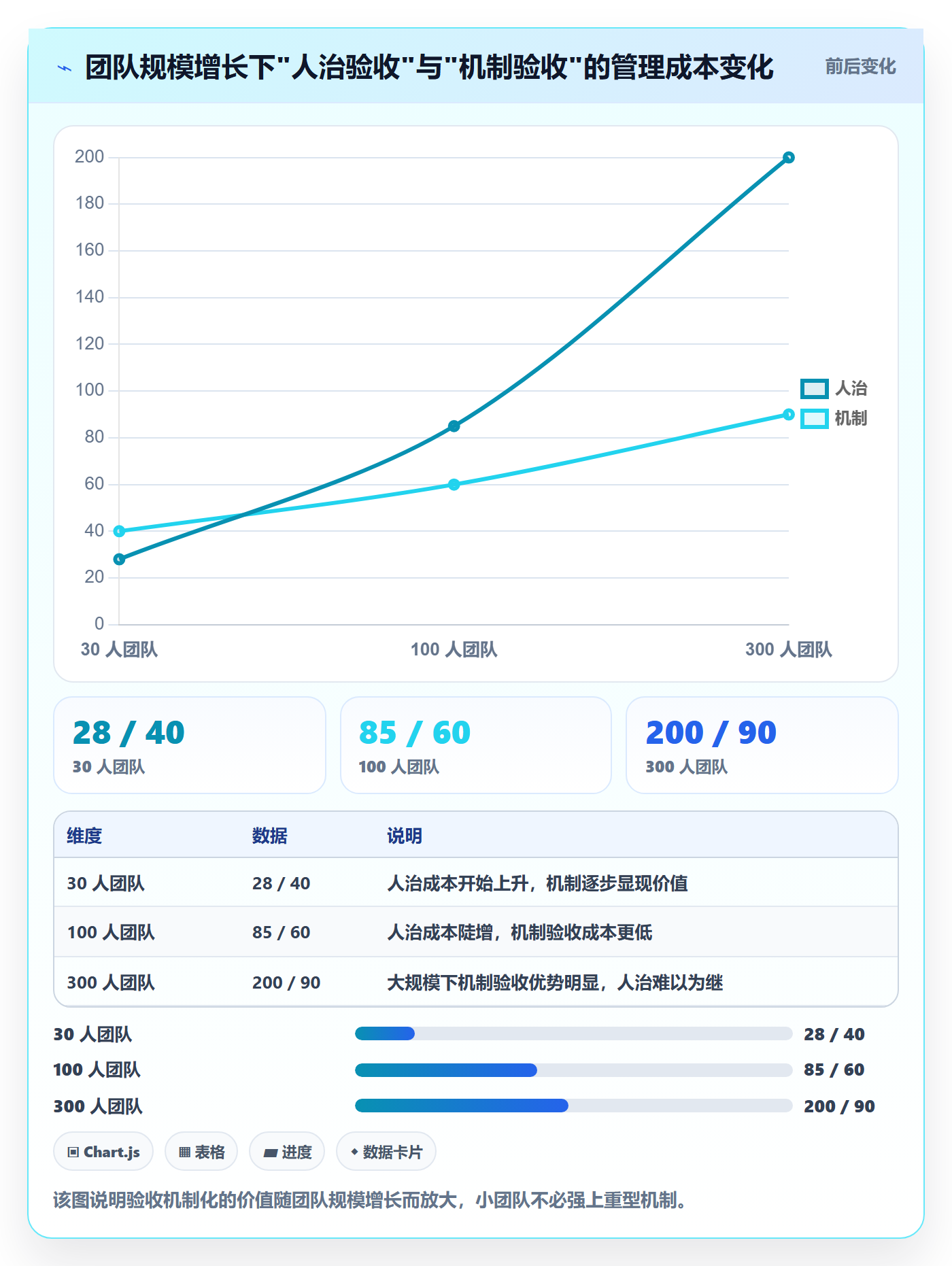Select the 100 人团队 table row cell

click(x=111, y=932)
